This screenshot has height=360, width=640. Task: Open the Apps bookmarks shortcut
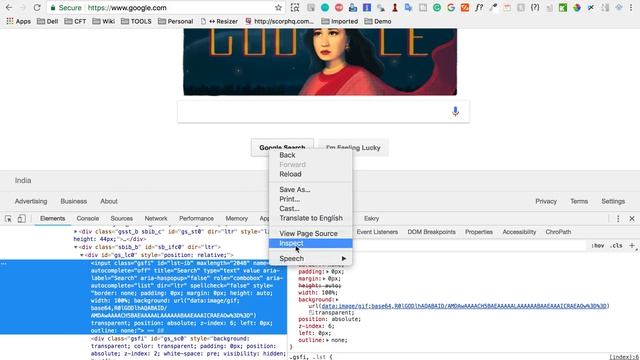pyautogui.click(x=18, y=21)
